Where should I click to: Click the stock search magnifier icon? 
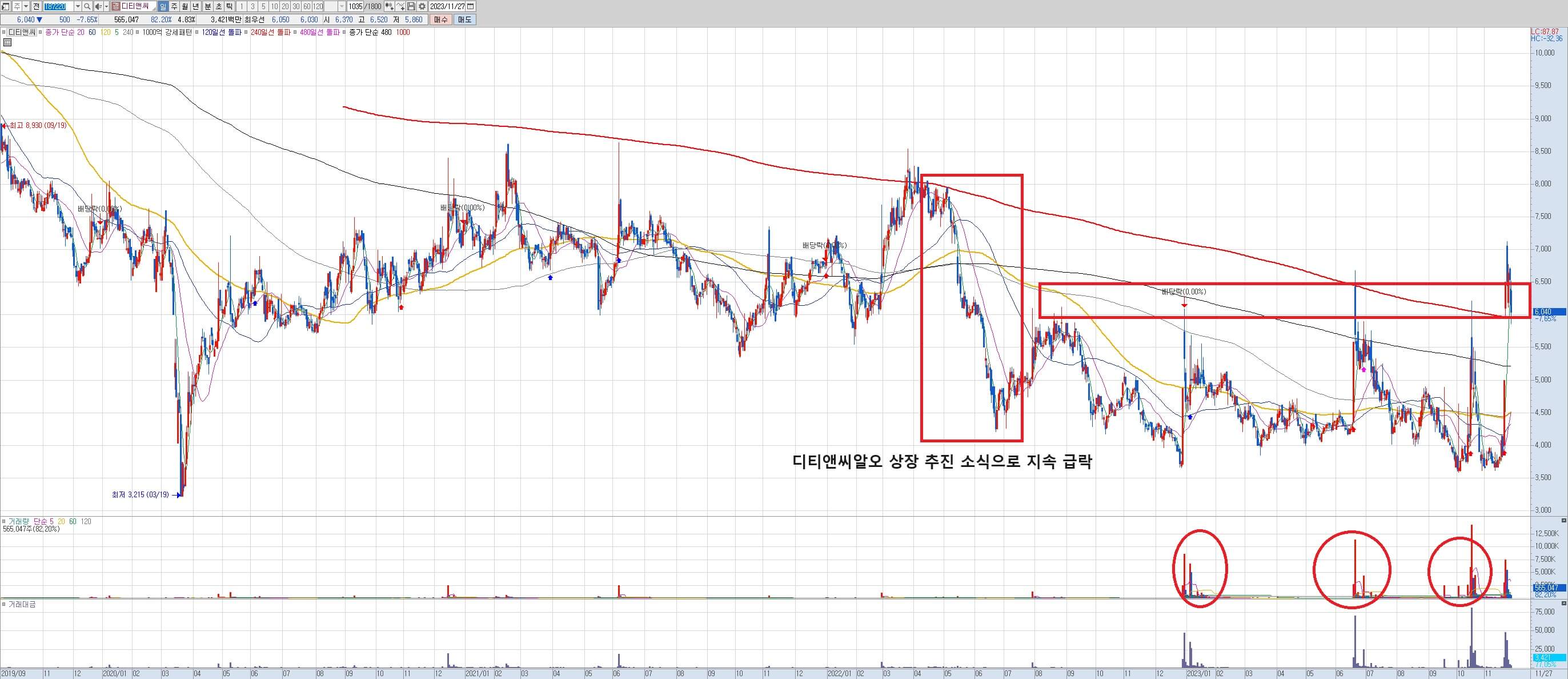[x=87, y=7]
